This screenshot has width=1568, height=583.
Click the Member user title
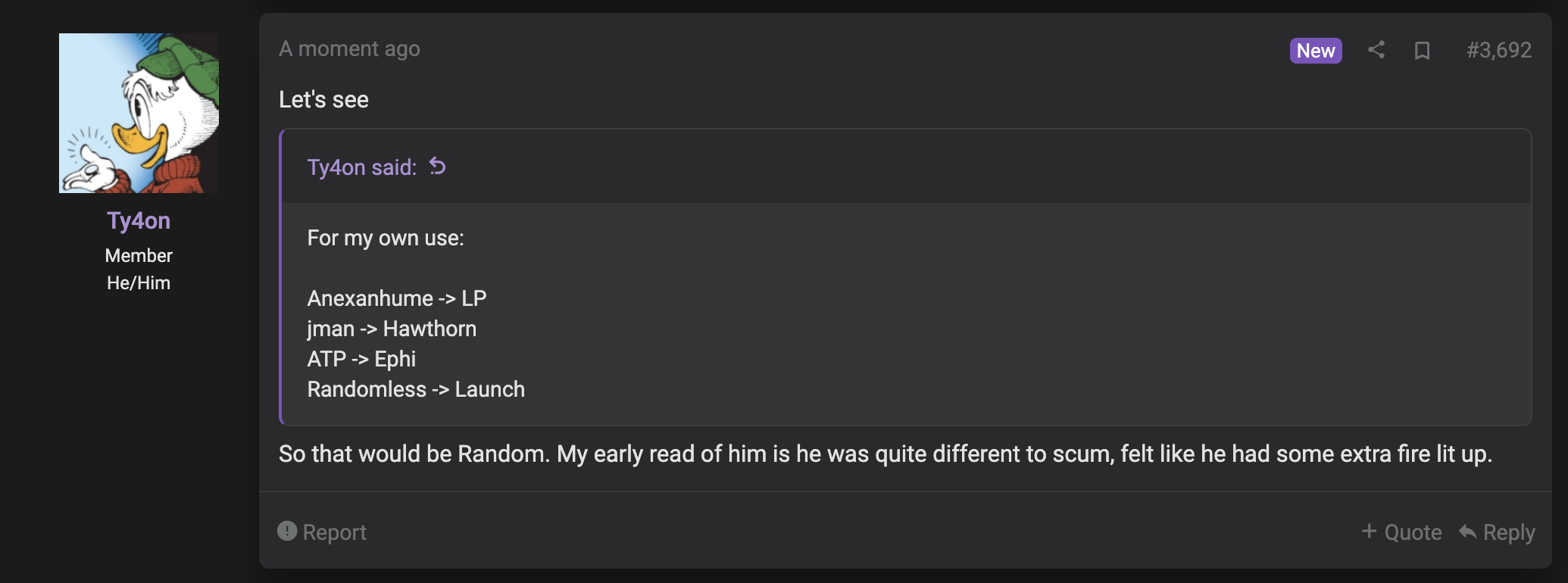click(139, 255)
